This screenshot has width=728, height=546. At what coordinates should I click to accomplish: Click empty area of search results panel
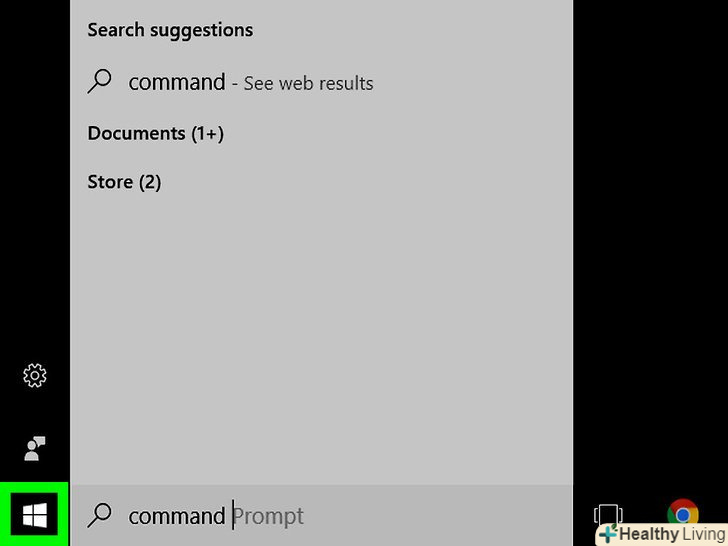tap(320, 330)
